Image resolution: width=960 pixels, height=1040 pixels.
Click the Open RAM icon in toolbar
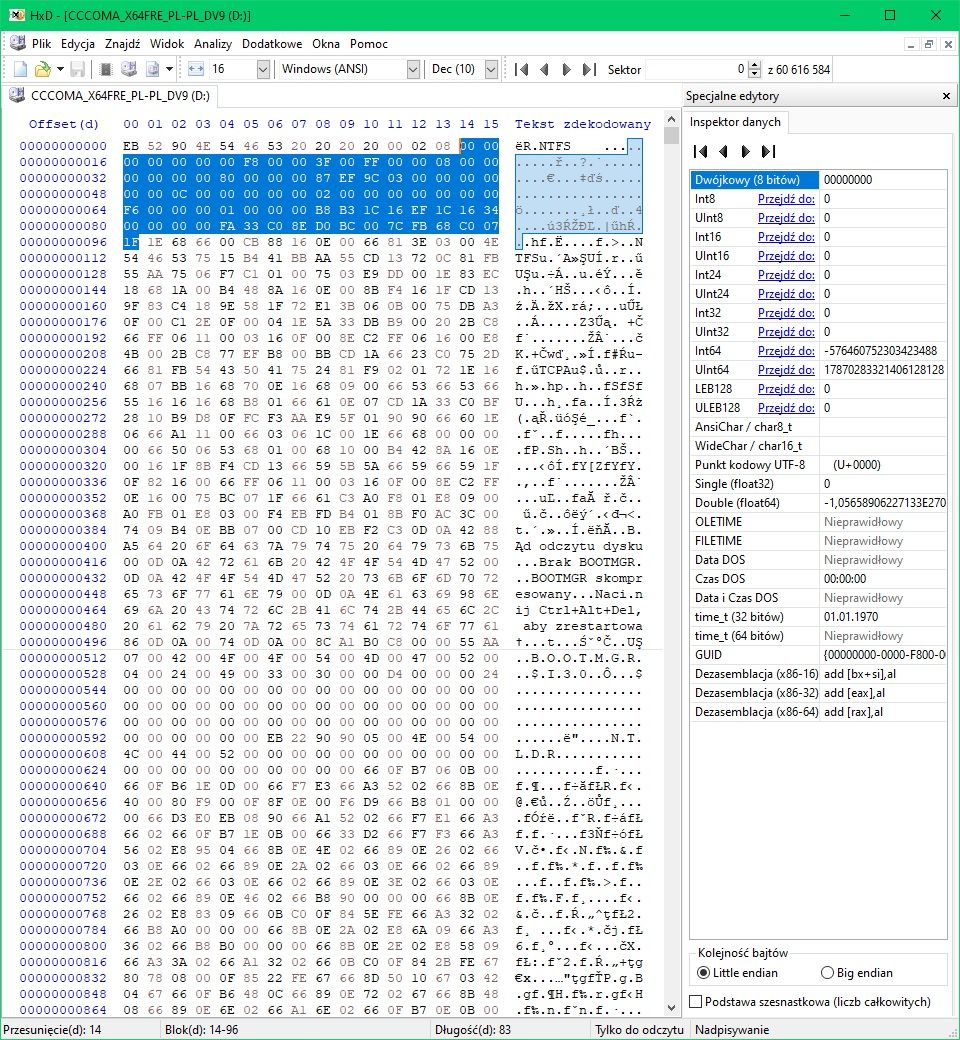106,69
